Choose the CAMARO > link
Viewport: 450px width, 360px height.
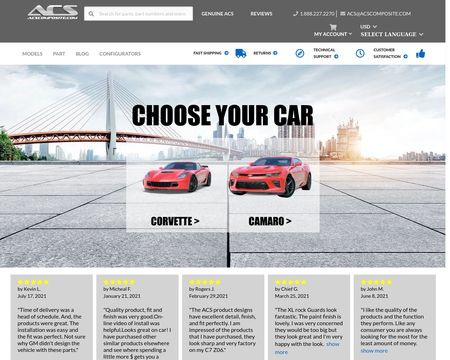click(270, 221)
